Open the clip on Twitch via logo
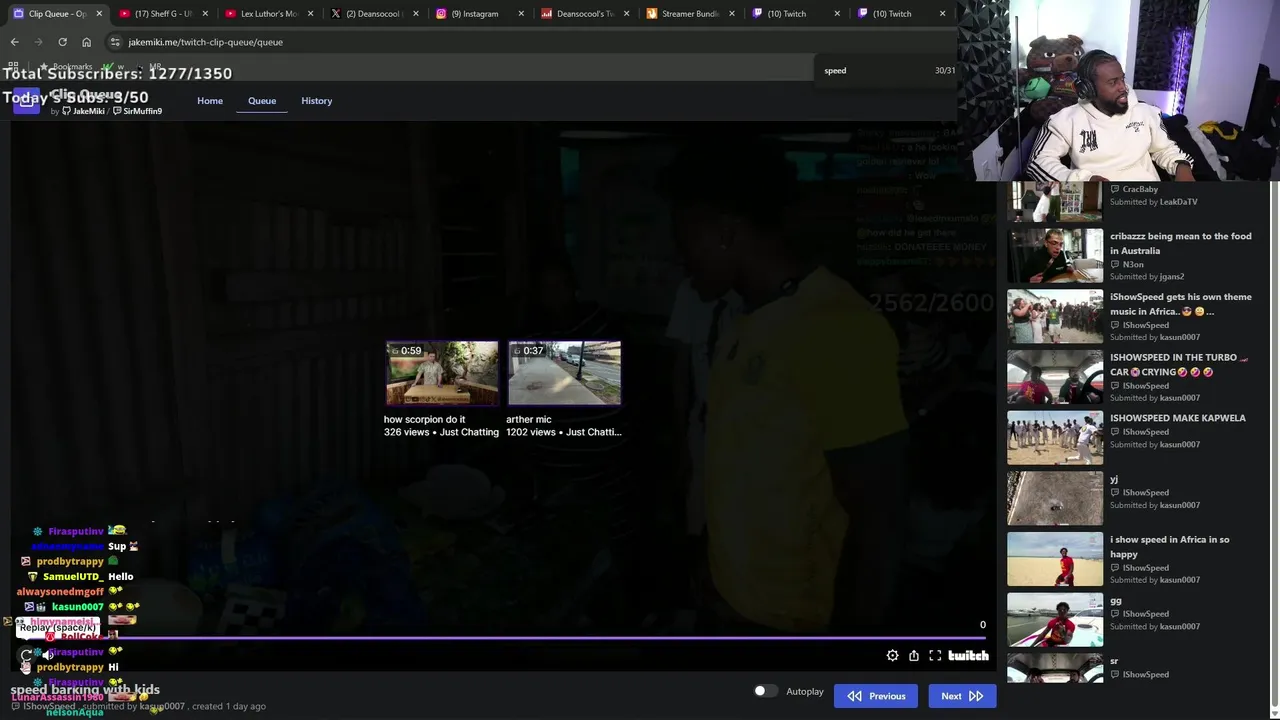The height and width of the screenshot is (720, 1280). [968, 656]
